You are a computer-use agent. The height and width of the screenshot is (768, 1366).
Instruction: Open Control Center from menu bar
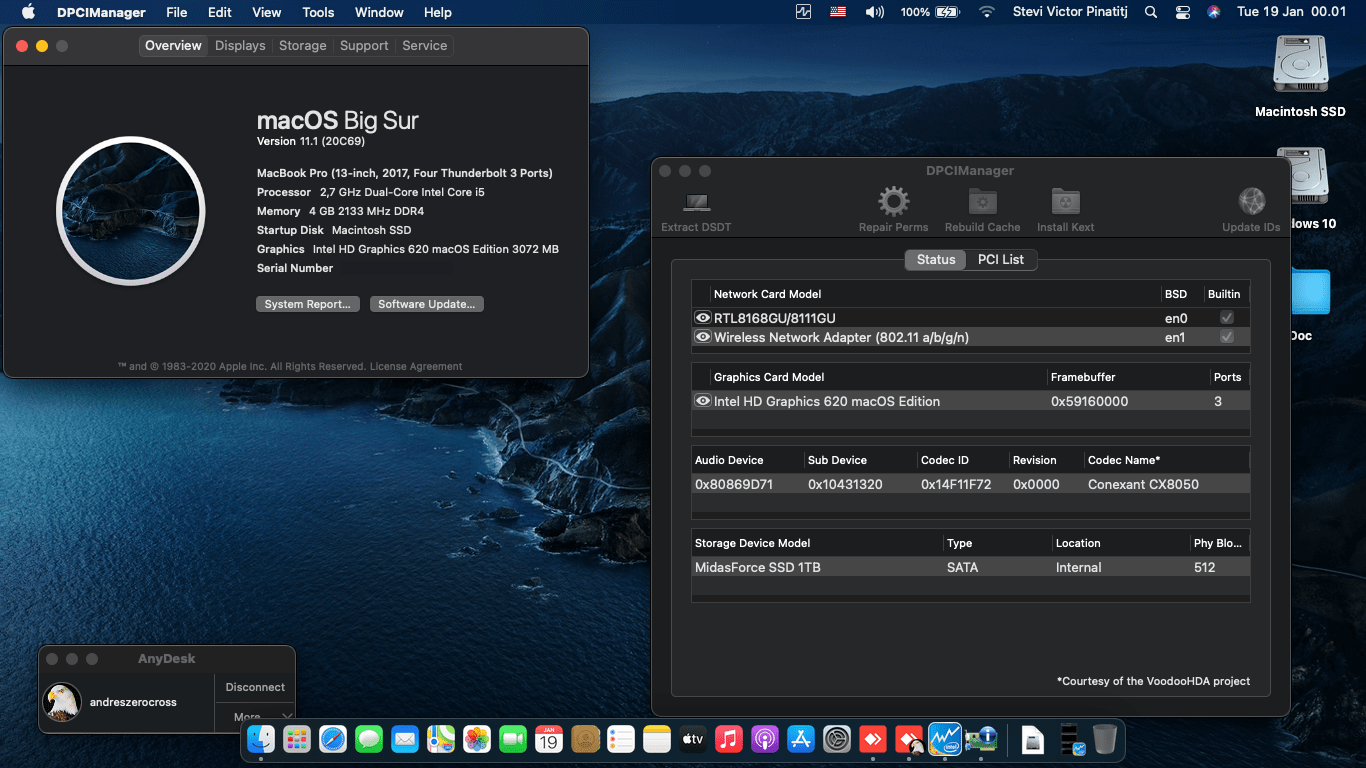click(1183, 12)
